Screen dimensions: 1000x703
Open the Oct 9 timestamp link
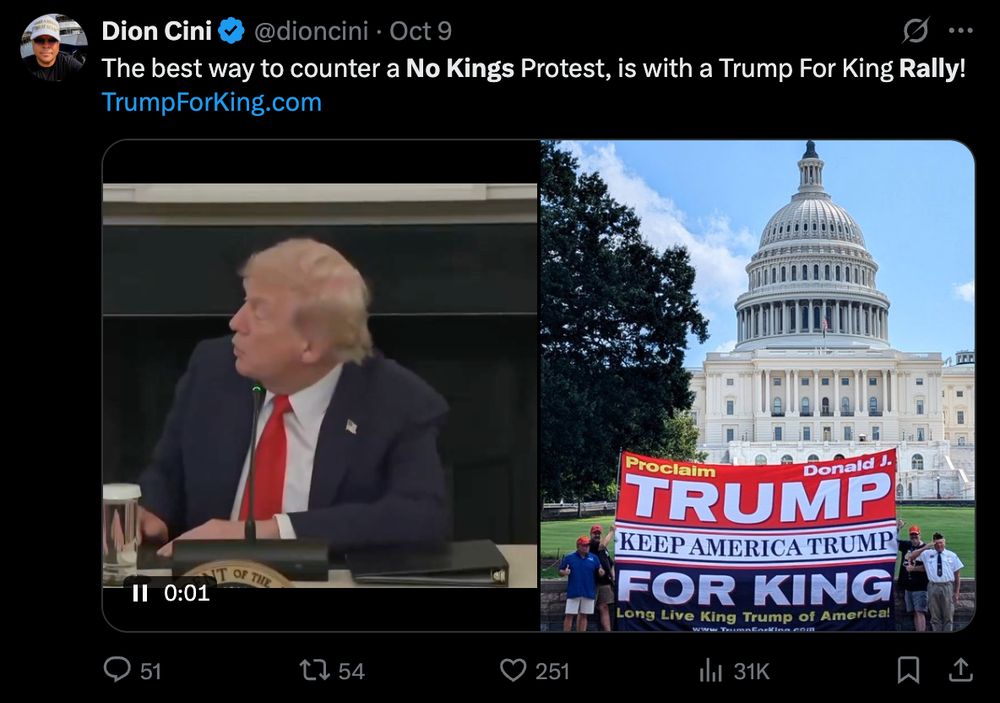tap(420, 31)
